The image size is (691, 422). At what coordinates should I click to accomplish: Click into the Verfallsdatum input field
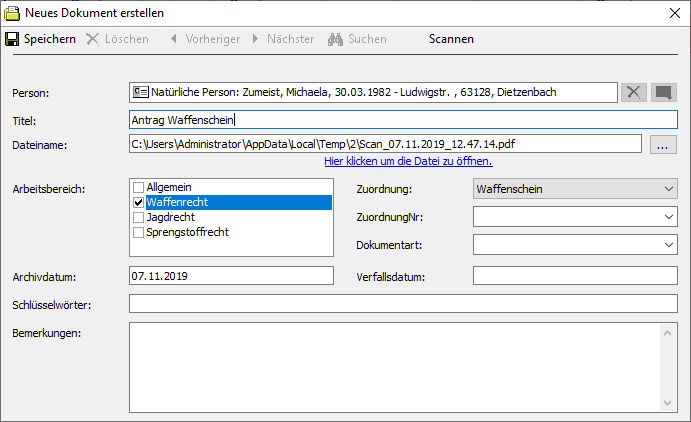pos(574,276)
